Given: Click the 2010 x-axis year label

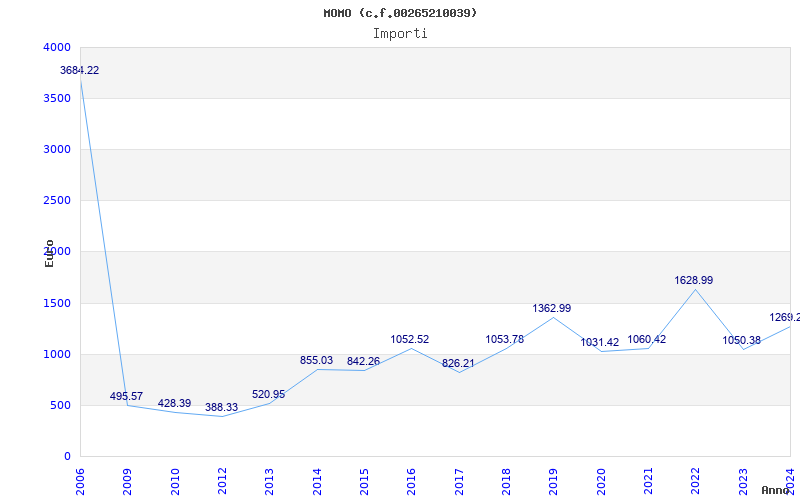Looking at the screenshot, I should pyautogui.click(x=175, y=481).
